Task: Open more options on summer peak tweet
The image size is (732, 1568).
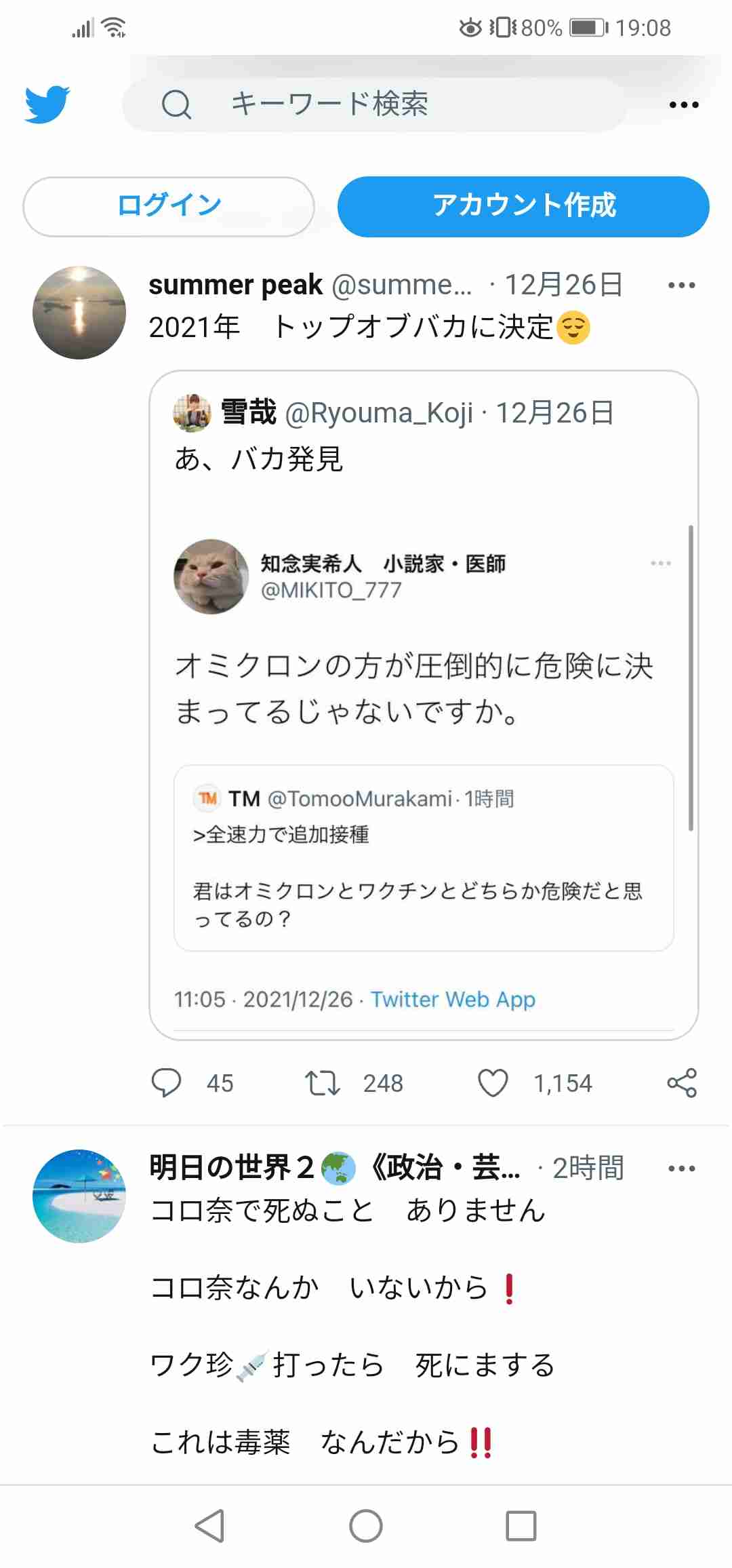Action: point(681,286)
